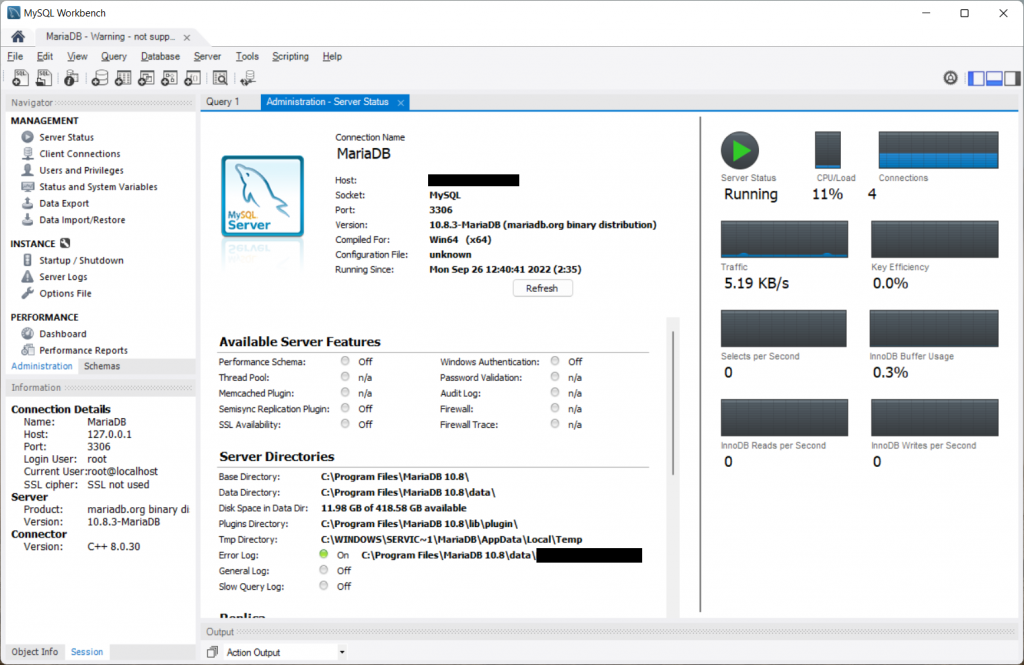
Task: Click the Error Log green On indicator
Action: pyautogui.click(x=324, y=554)
